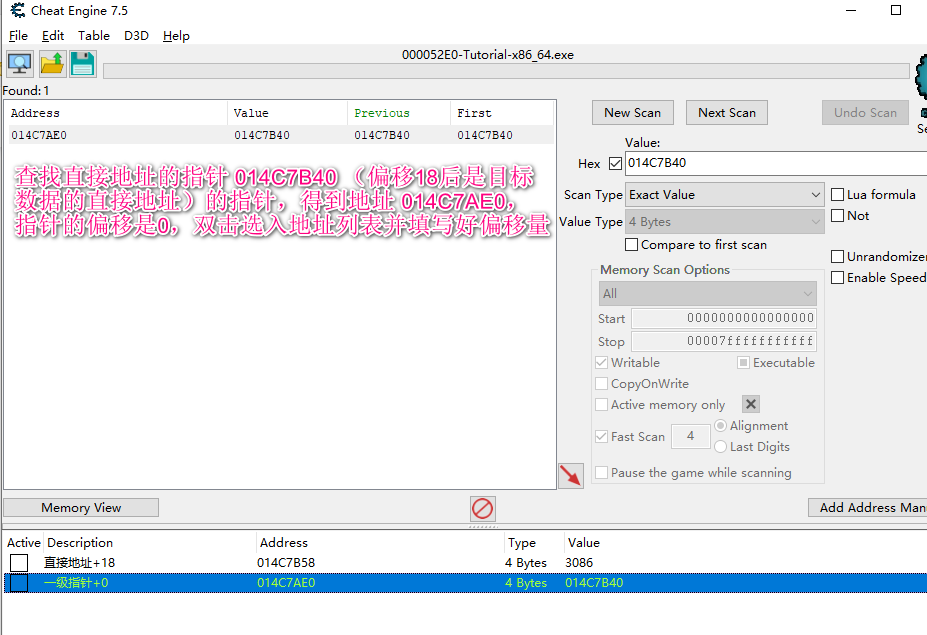Open the File menu
The height and width of the screenshot is (635, 927).
pos(18,35)
